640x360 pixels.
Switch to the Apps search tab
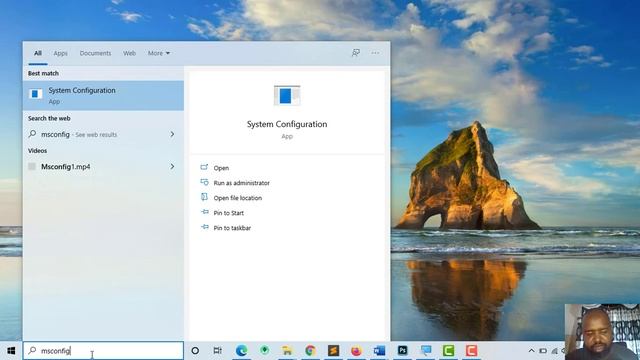coord(60,53)
